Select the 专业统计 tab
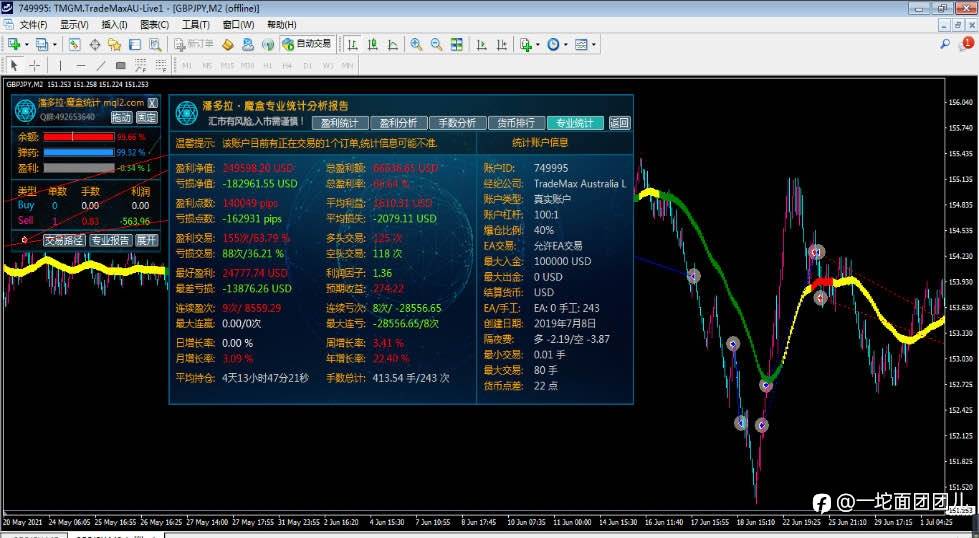 [575, 123]
